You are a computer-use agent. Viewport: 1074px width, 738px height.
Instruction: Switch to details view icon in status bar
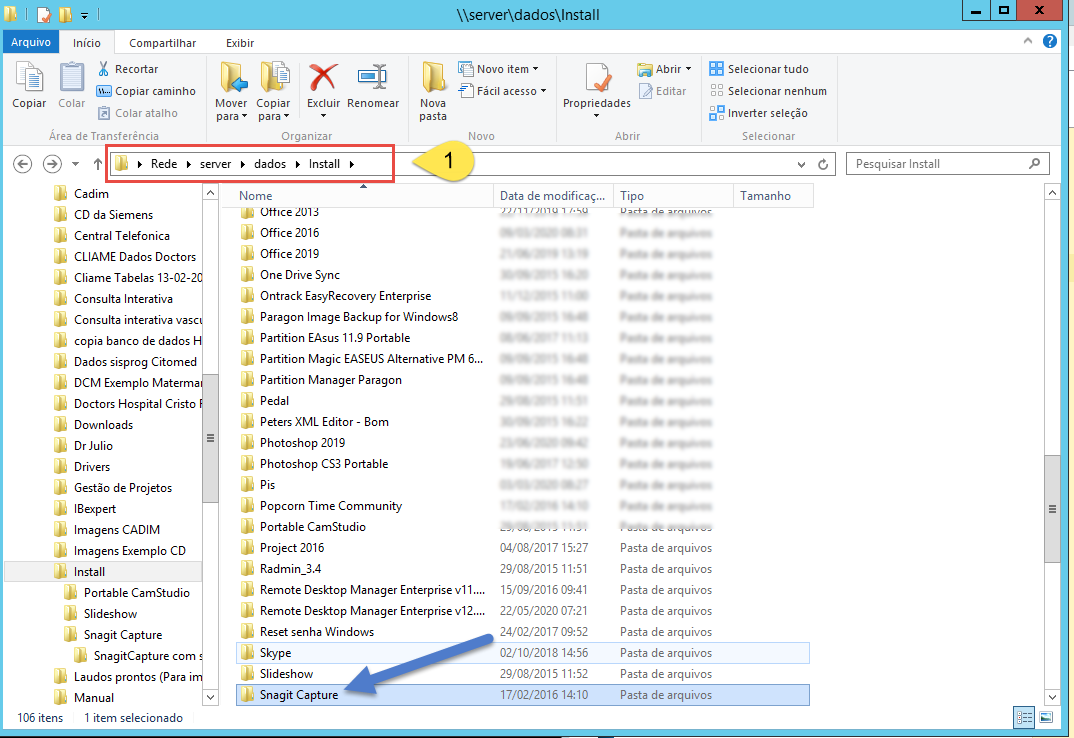pos(1025,717)
